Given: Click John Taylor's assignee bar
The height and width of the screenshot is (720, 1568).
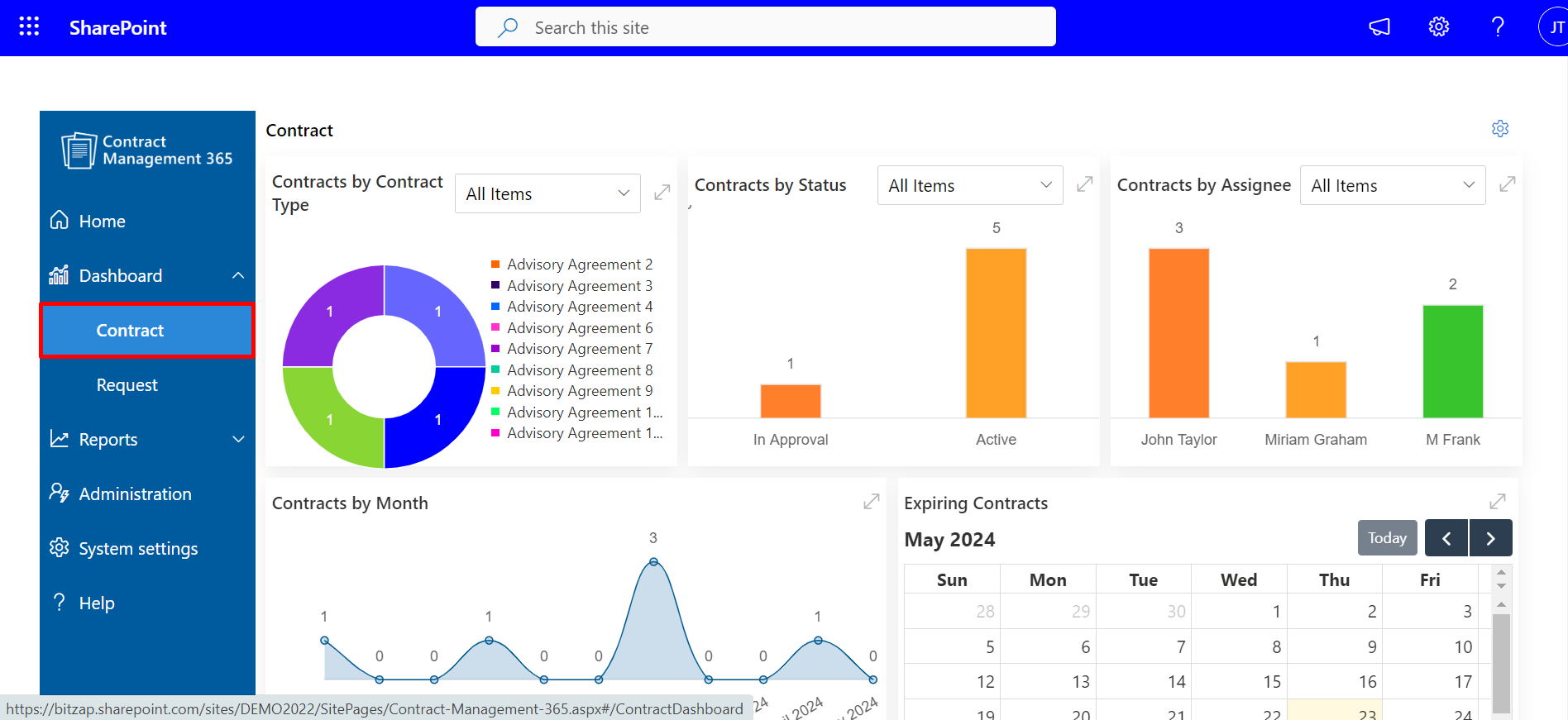Looking at the screenshot, I should (1179, 333).
